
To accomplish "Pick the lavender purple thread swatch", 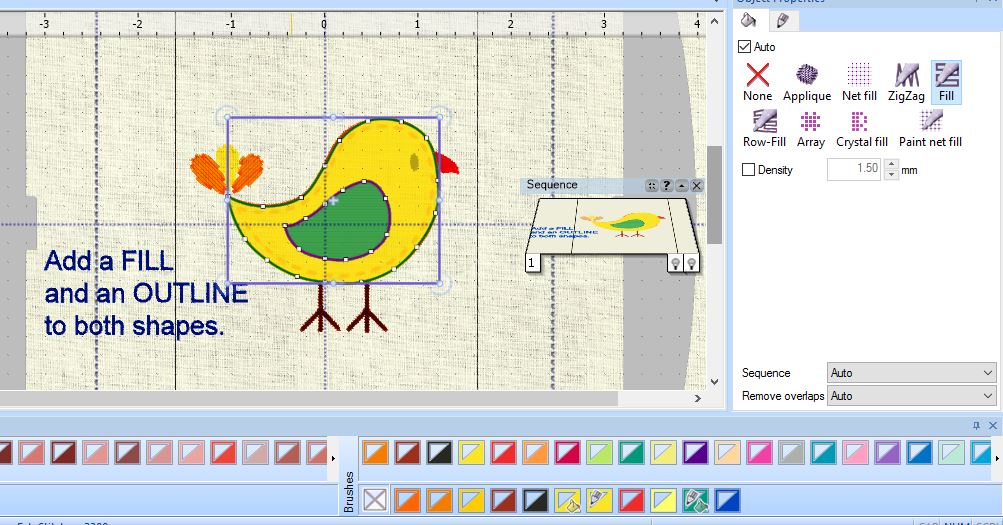I will coord(887,452).
